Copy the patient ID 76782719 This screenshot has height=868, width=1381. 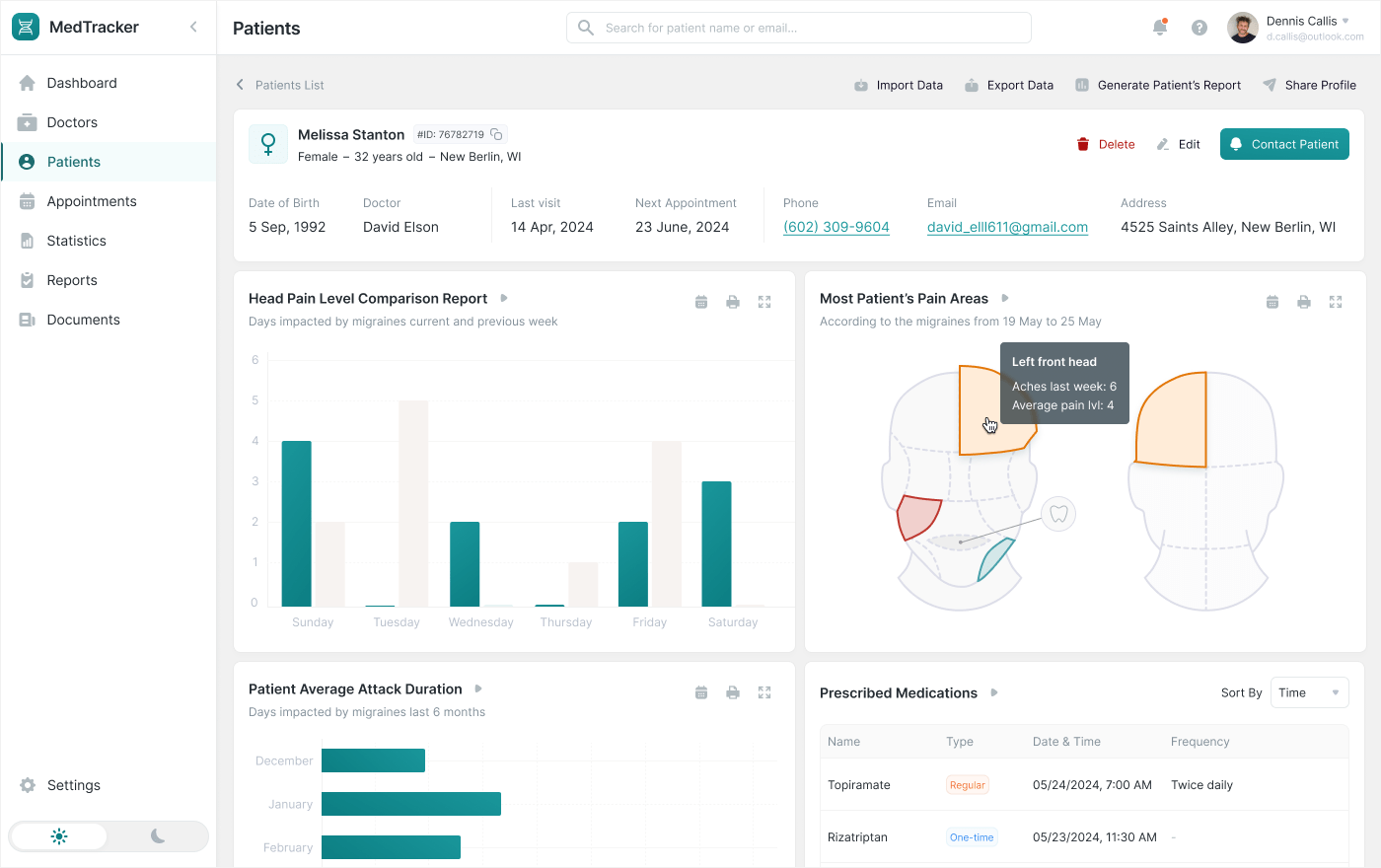(496, 133)
